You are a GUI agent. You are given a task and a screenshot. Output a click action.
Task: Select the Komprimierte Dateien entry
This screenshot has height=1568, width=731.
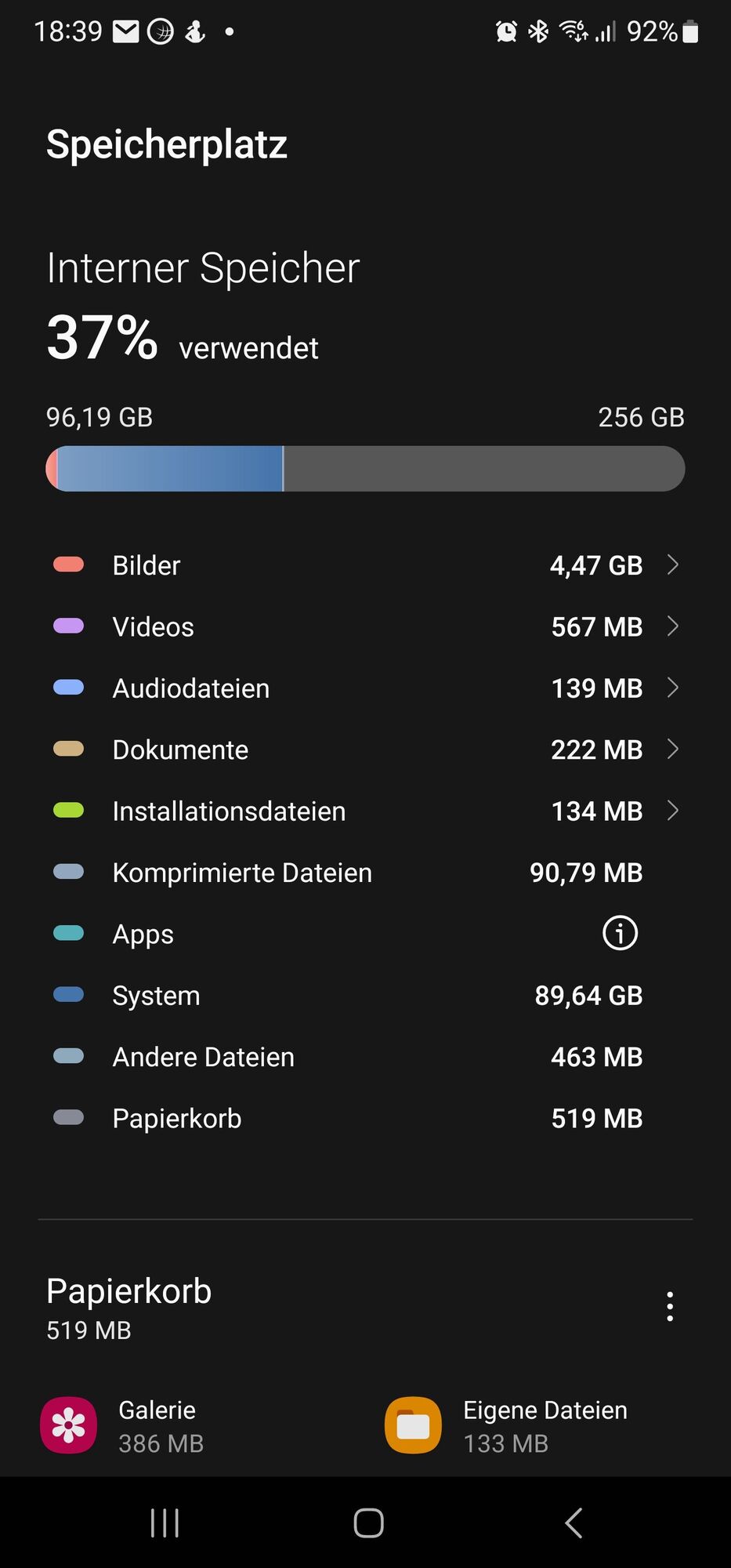pyautogui.click(x=365, y=872)
